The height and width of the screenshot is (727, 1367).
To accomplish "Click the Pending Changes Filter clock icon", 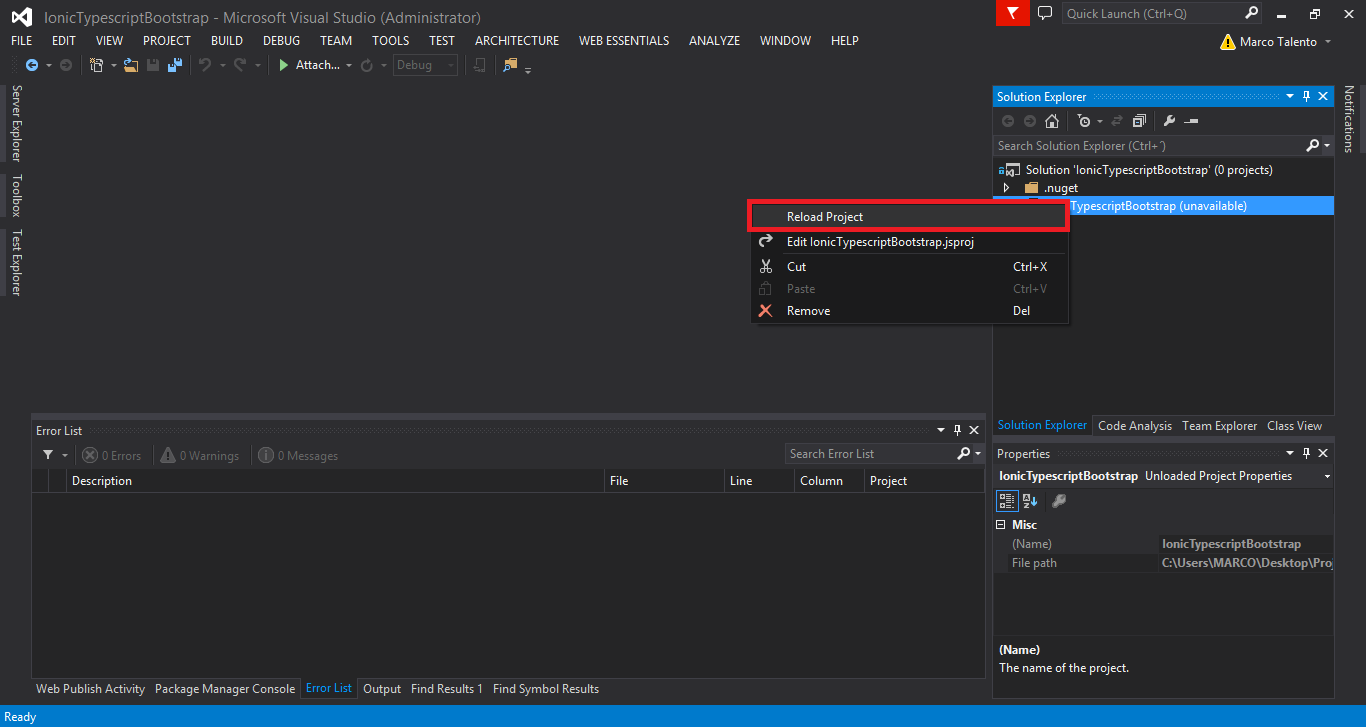I will point(1085,121).
